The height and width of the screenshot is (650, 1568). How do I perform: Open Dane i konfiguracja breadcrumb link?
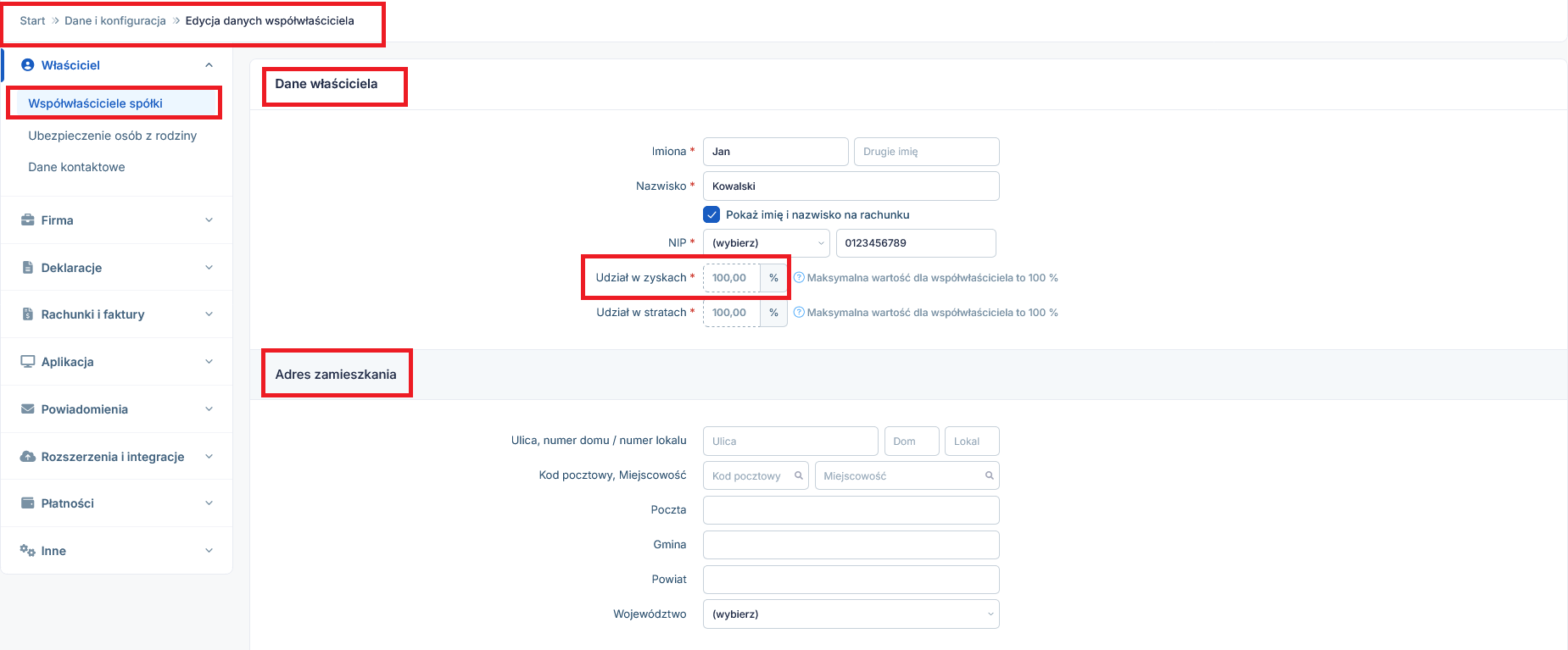pyautogui.click(x=115, y=21)
